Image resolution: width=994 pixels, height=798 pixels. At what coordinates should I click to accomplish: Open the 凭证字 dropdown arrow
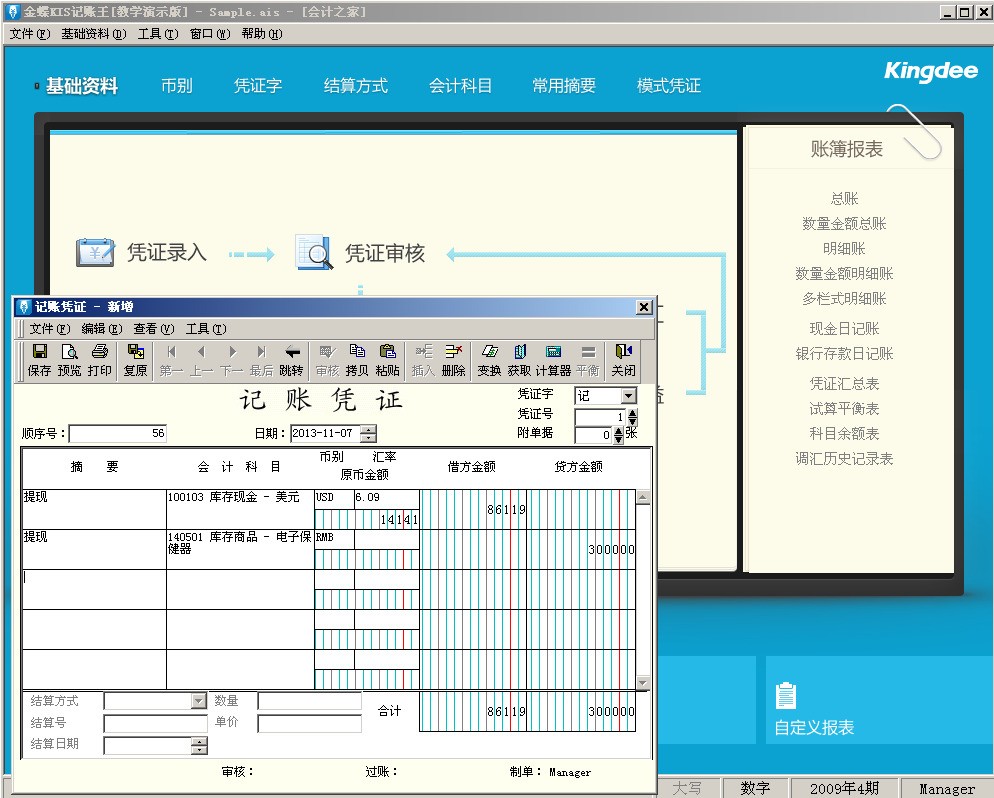coord(628,396)
